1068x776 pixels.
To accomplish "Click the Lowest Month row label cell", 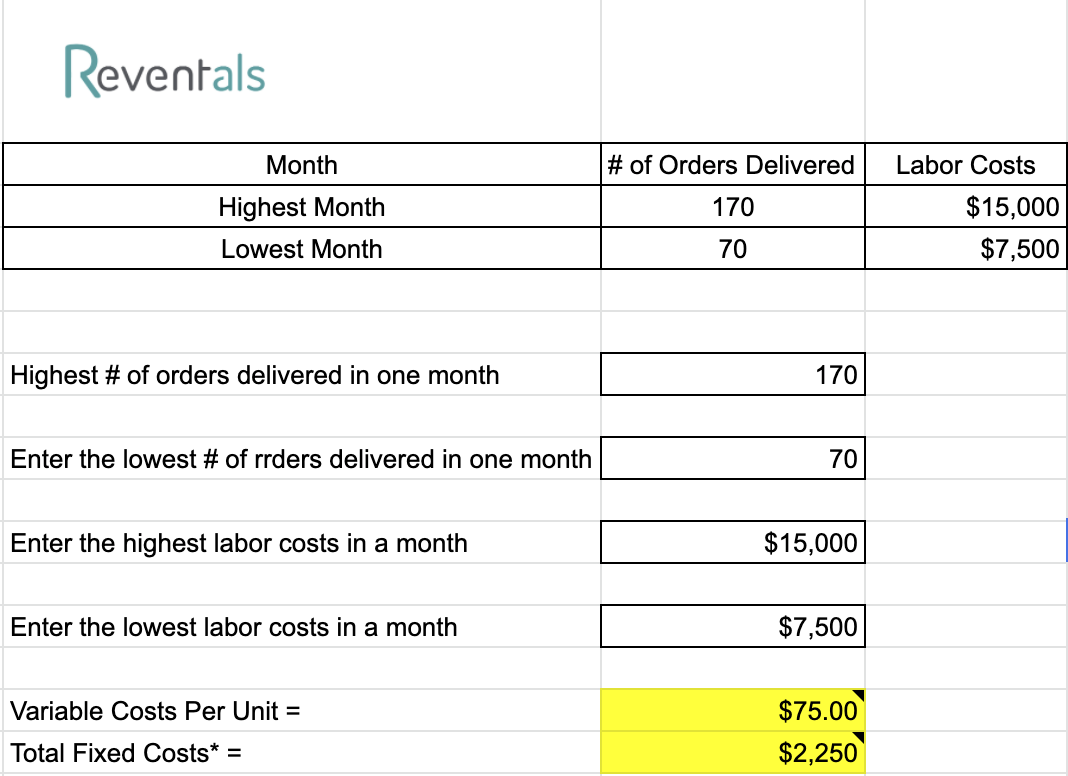I will [301, 249].
